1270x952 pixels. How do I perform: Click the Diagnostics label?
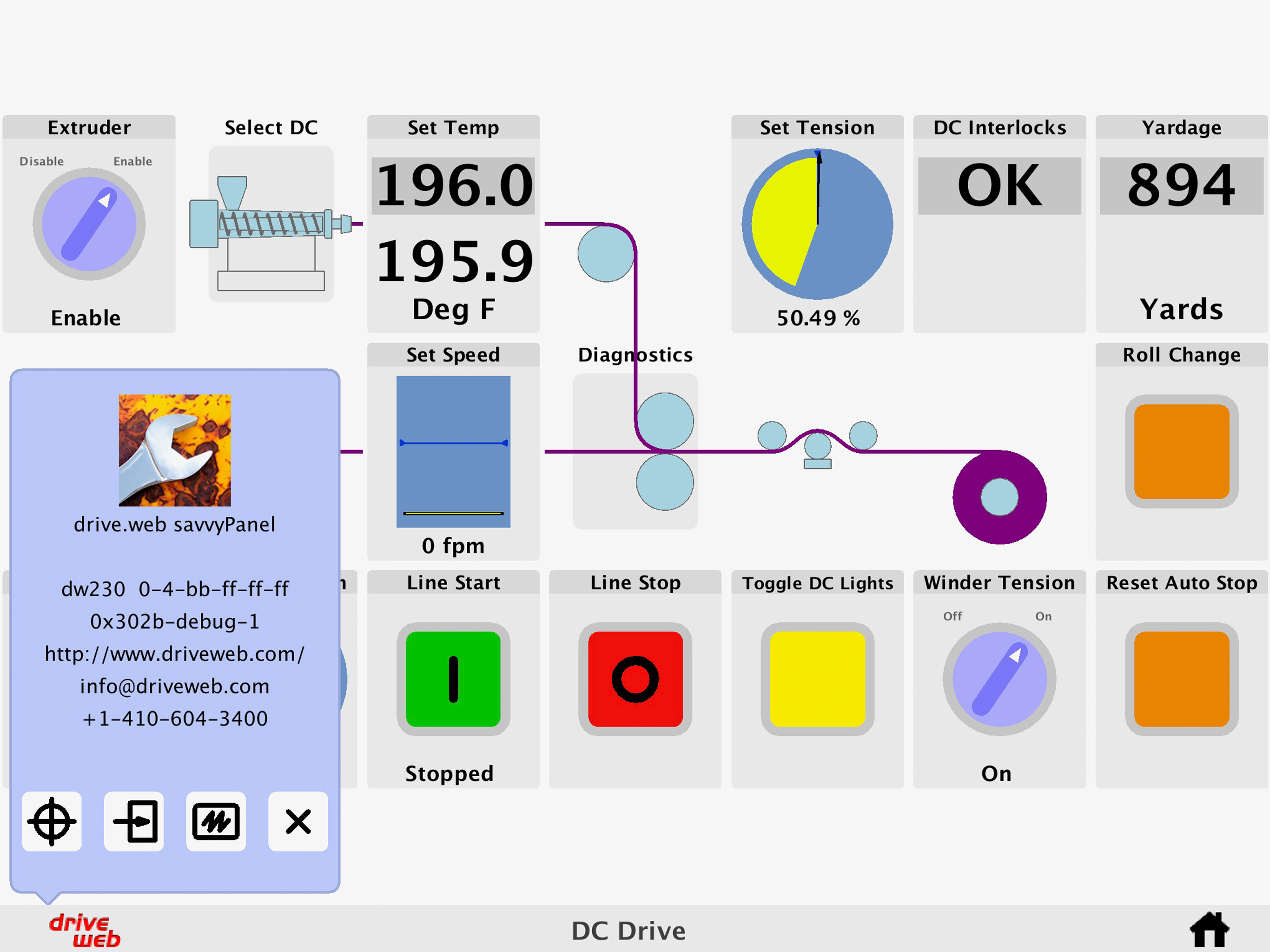[635, 355]
